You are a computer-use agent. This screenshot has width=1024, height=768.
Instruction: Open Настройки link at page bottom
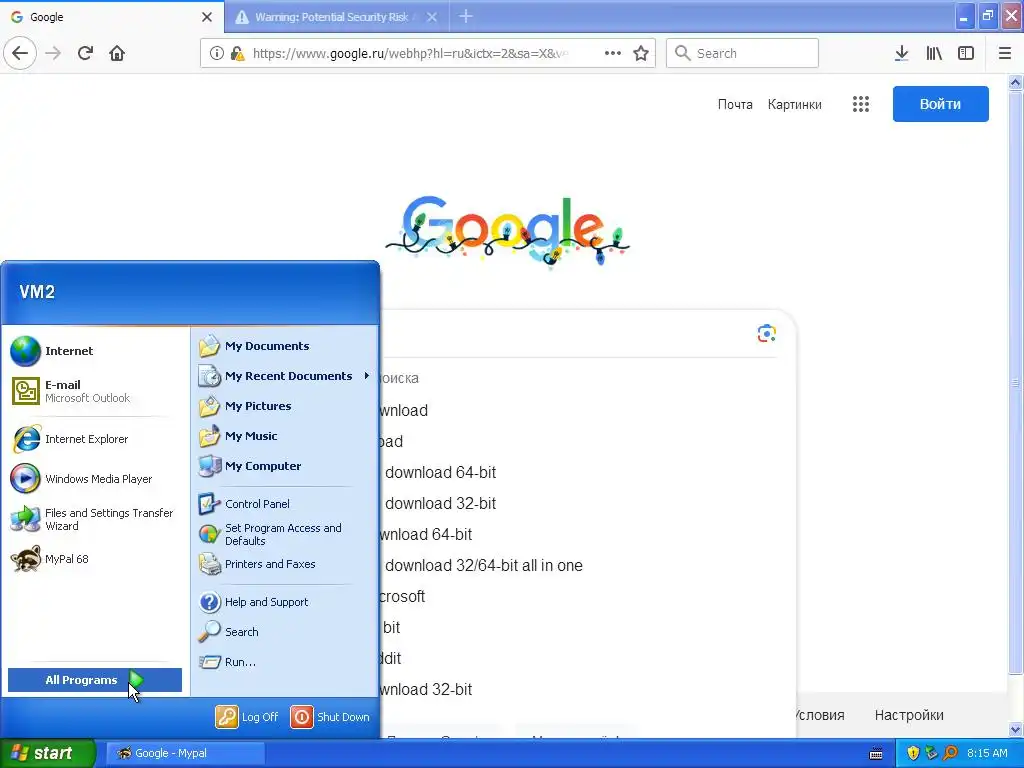pyautogui.click(x=909, y=715)
